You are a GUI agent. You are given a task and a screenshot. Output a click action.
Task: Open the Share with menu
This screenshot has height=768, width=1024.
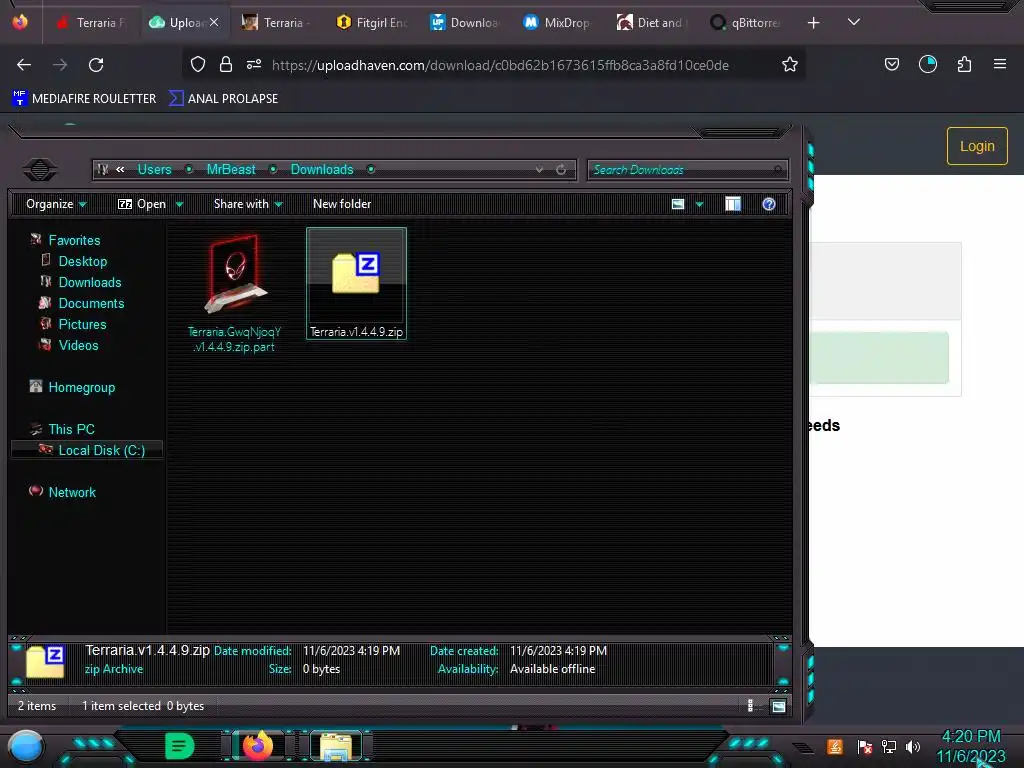coord(248,204)
